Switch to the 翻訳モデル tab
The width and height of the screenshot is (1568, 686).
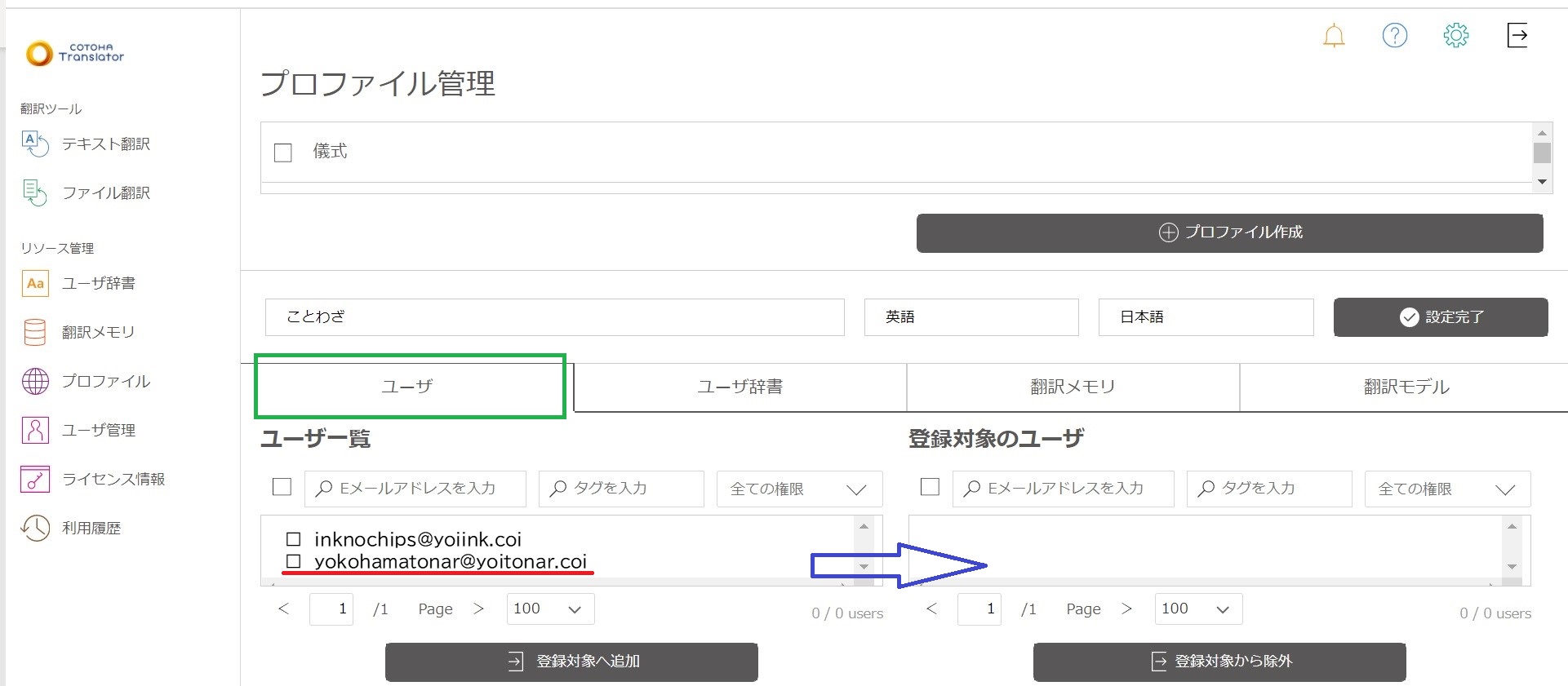click(1406, 387)
